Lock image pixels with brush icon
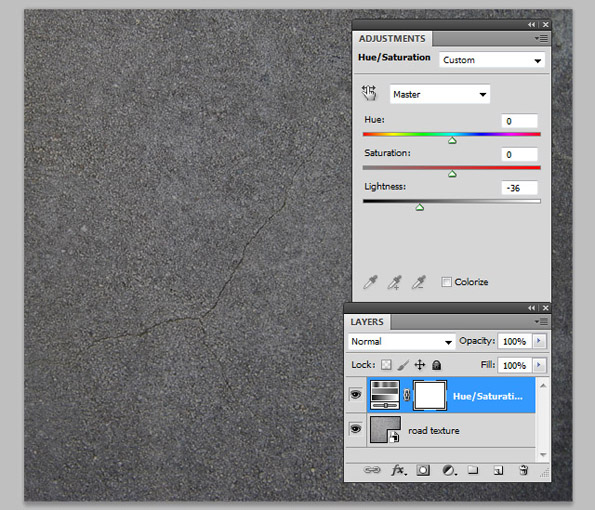595x510 pixels. 403,365
